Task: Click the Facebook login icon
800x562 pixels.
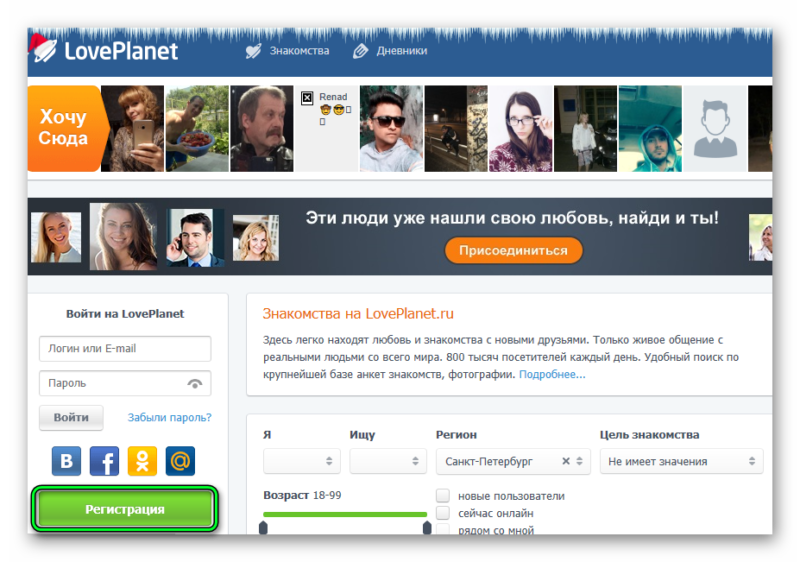Action: point(104,461)
